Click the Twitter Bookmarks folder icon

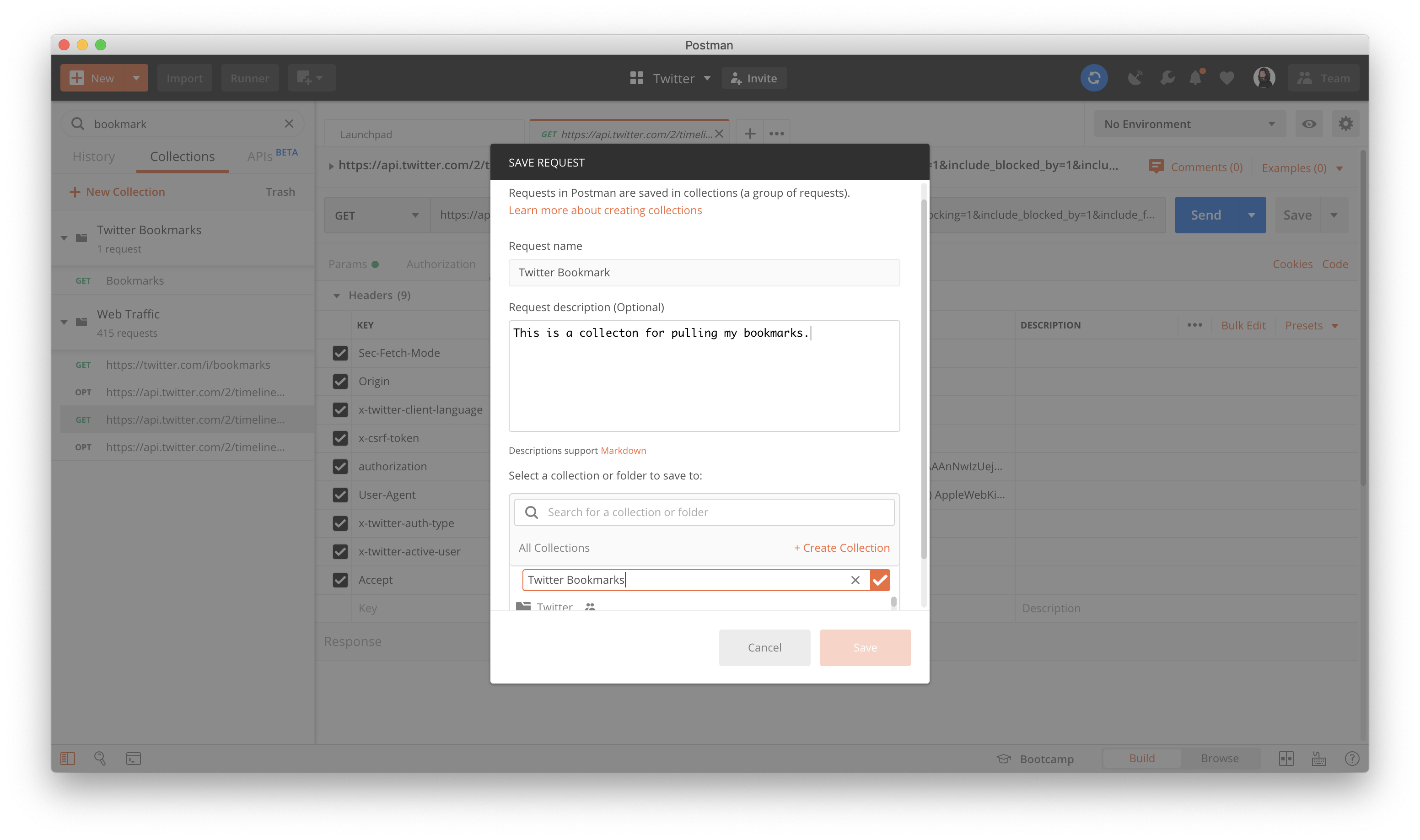click(x=81, y=238)
